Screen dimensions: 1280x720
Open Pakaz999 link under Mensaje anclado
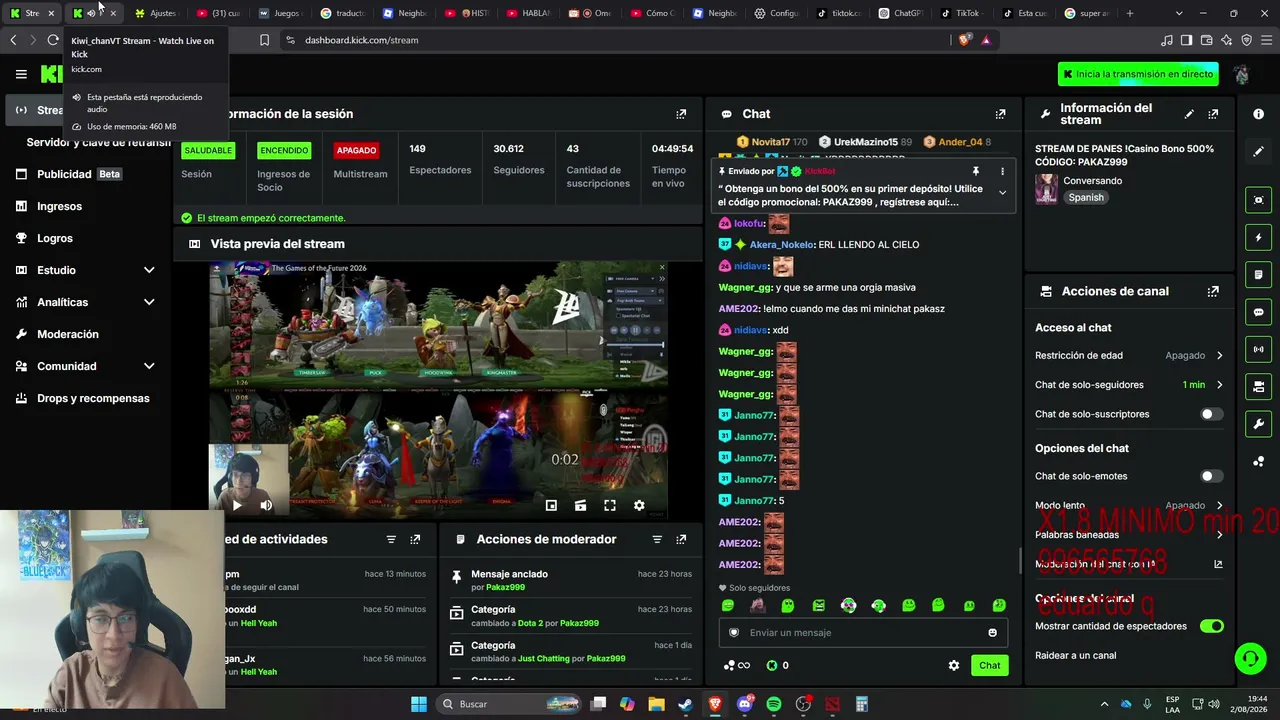[505, 587]
